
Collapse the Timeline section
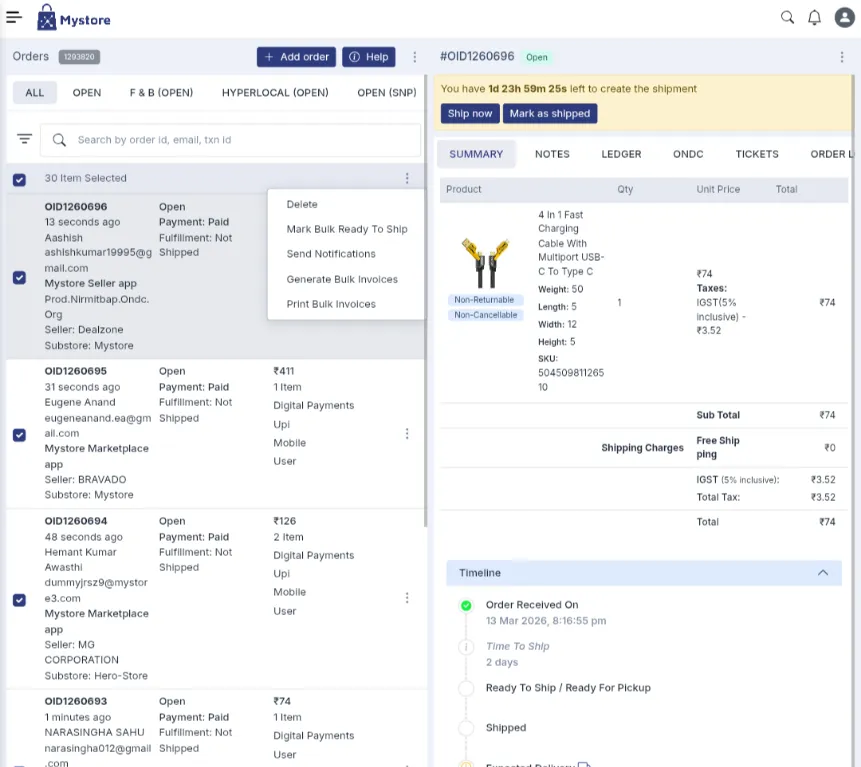click(x=822, y=573)
